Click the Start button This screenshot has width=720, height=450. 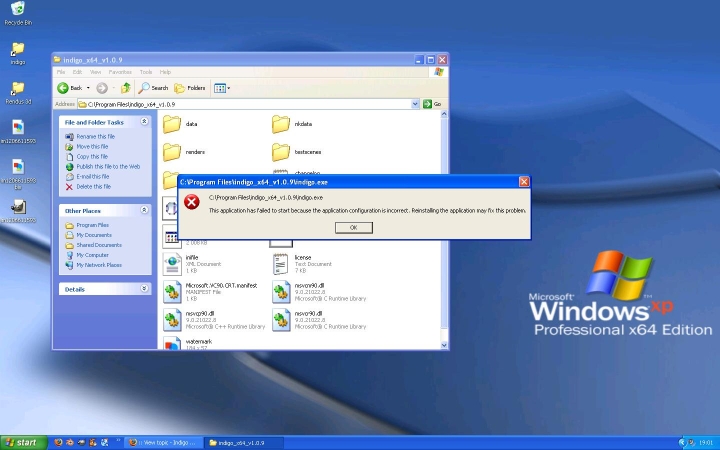23,443
